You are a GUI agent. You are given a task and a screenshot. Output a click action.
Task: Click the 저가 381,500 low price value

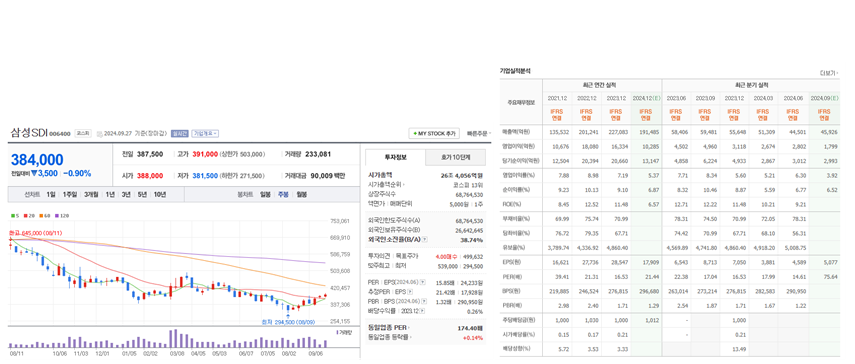(206, 176)
